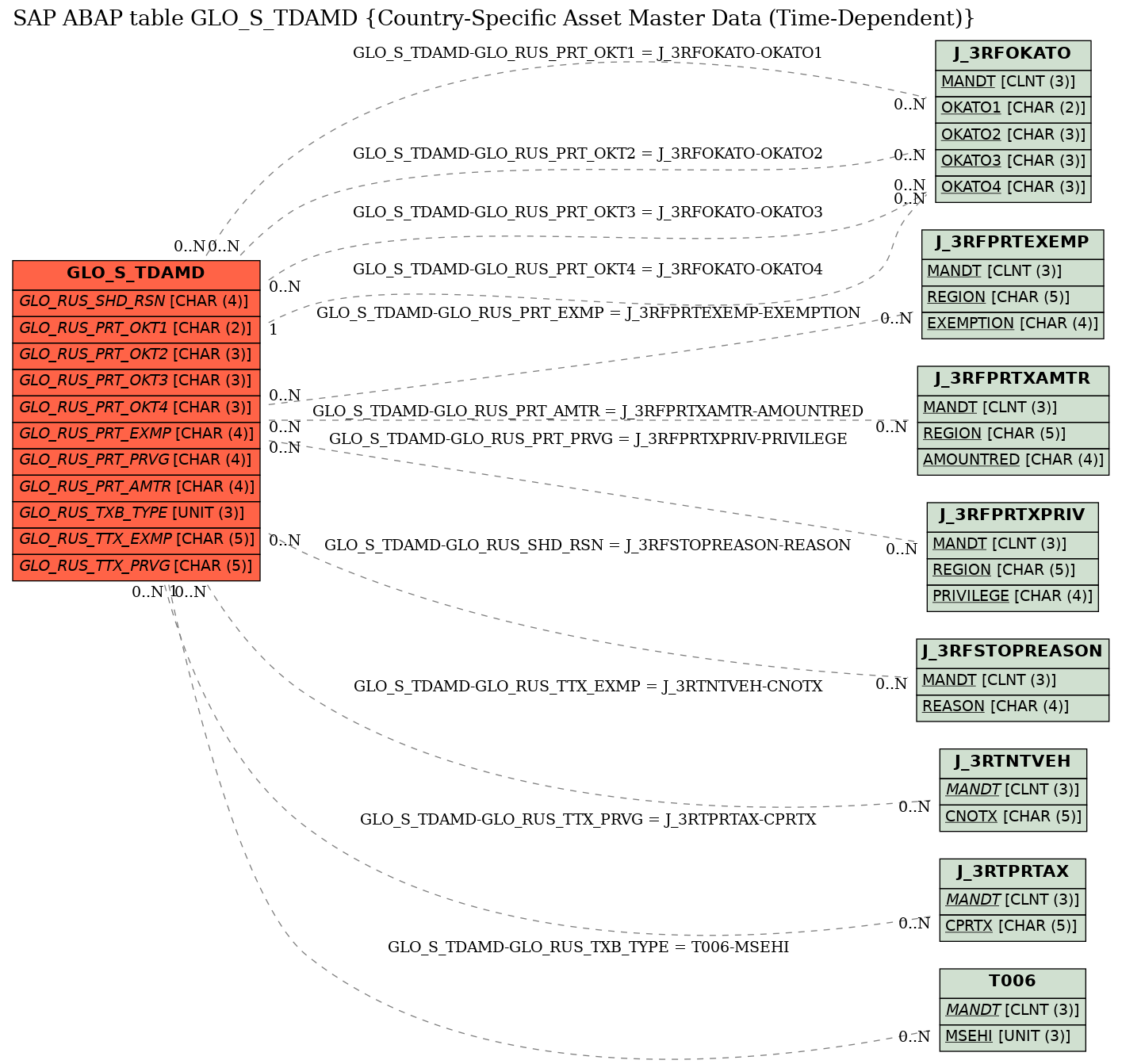The image size is (1122, 1064).
Task: Open the J_3RFPRTXPRIV table header
Action: 1013,516
